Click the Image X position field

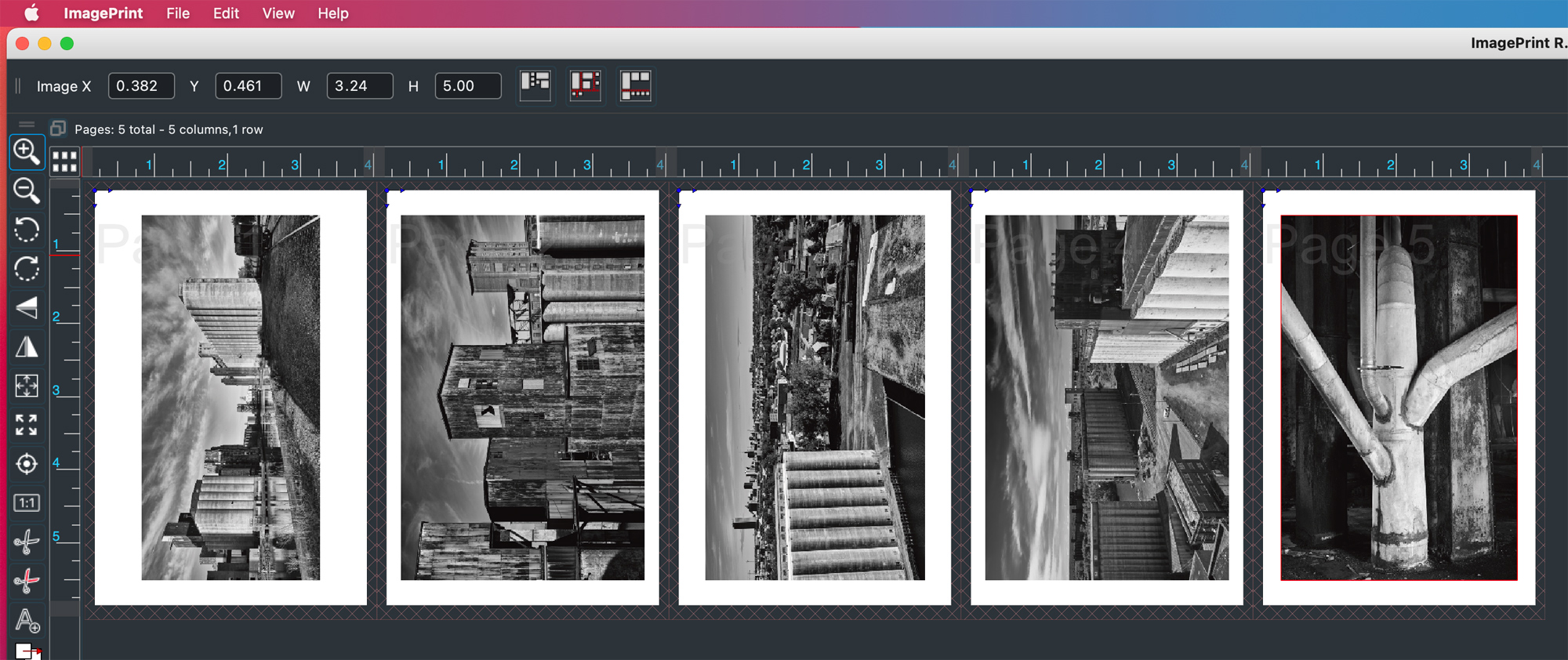point(141,86)
